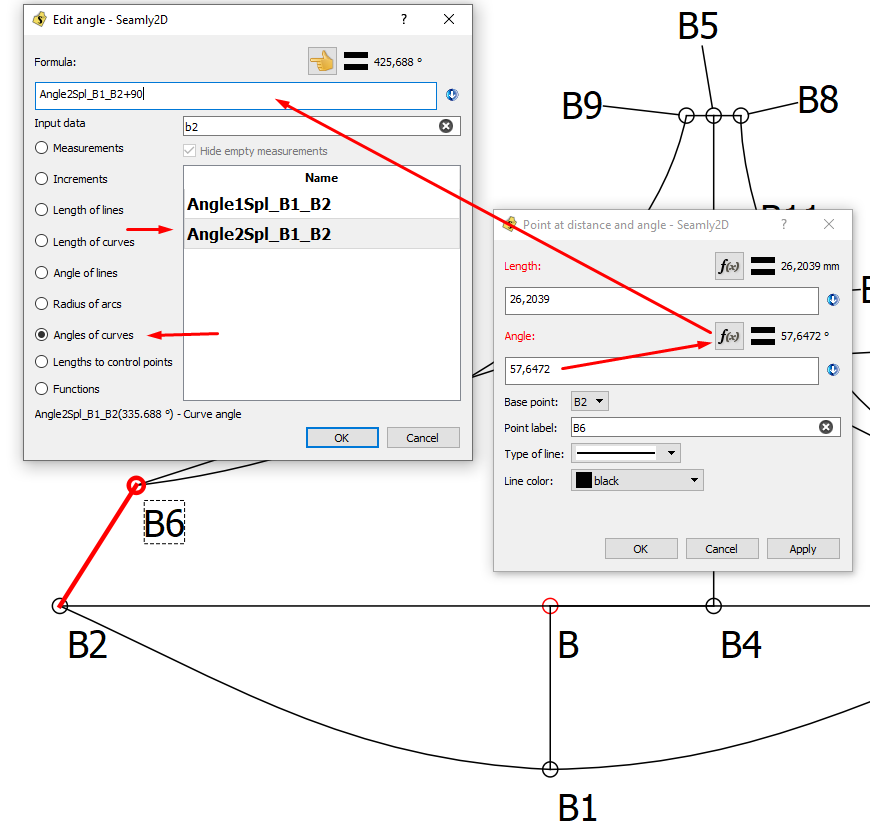The image size is (870, 827).
Task: Select the Functions radio option
Action: (x=42, y=389)
